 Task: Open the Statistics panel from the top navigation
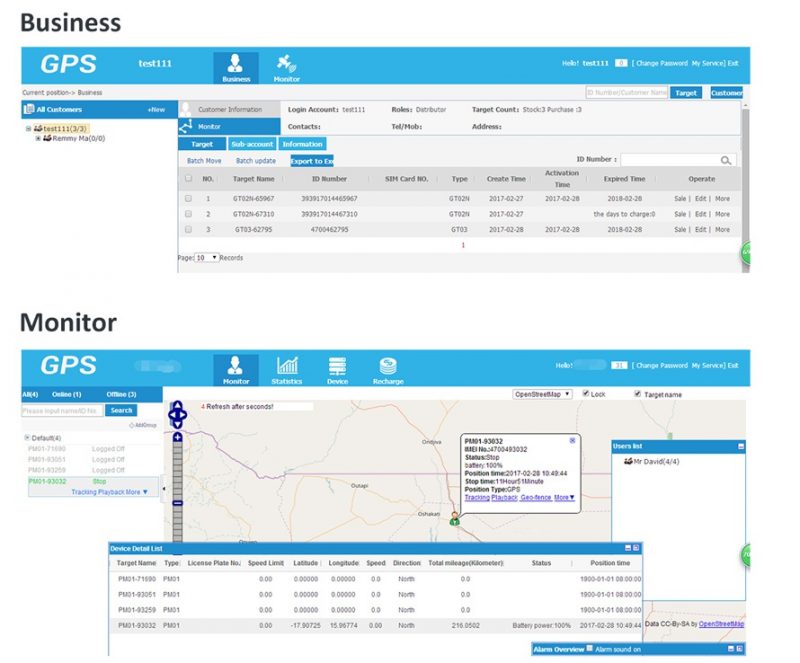pyautogui.click(x=287, y=368)
